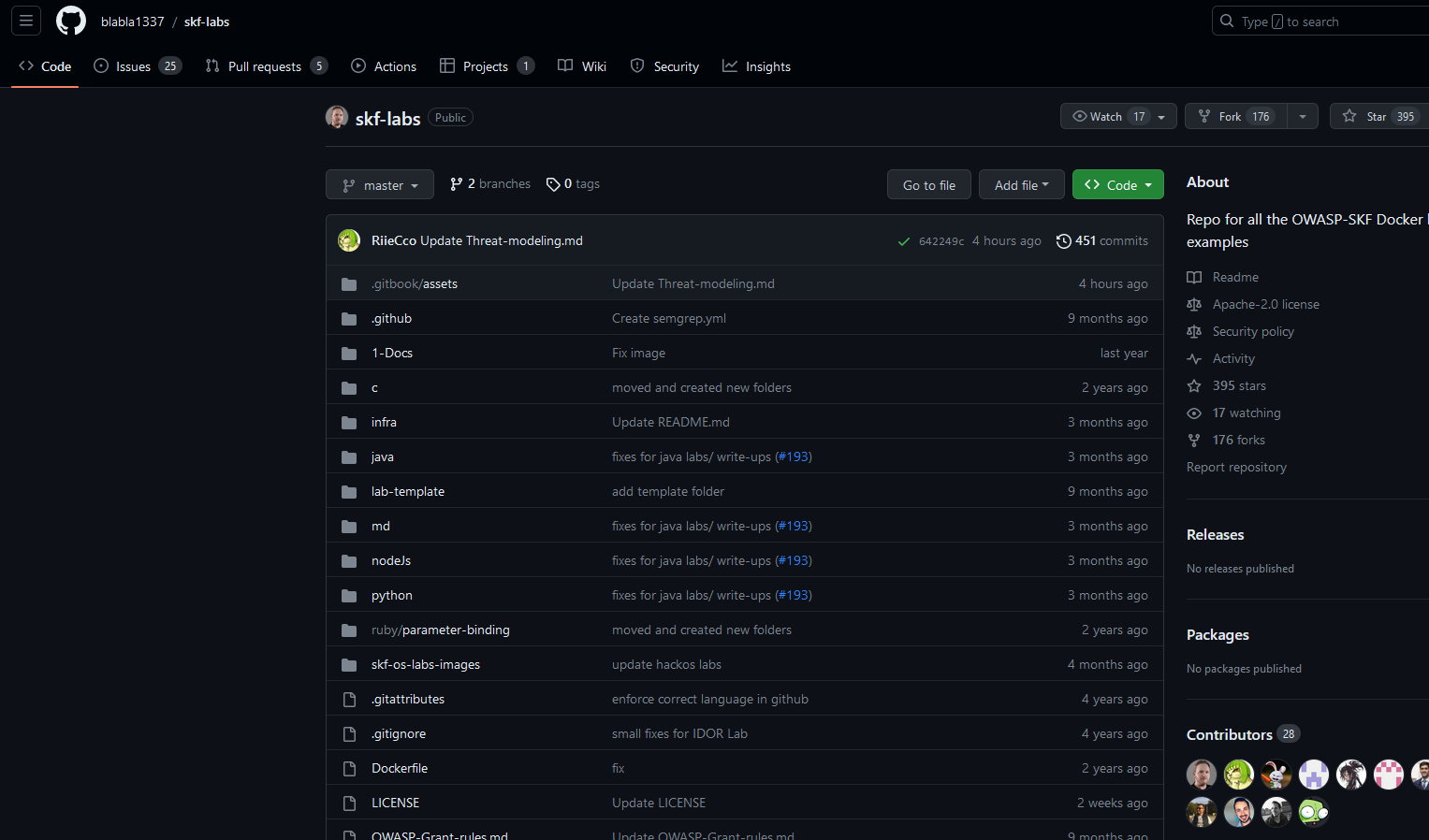Open the Projects tab
The image size is (1429, 840).
pos(487,66)
